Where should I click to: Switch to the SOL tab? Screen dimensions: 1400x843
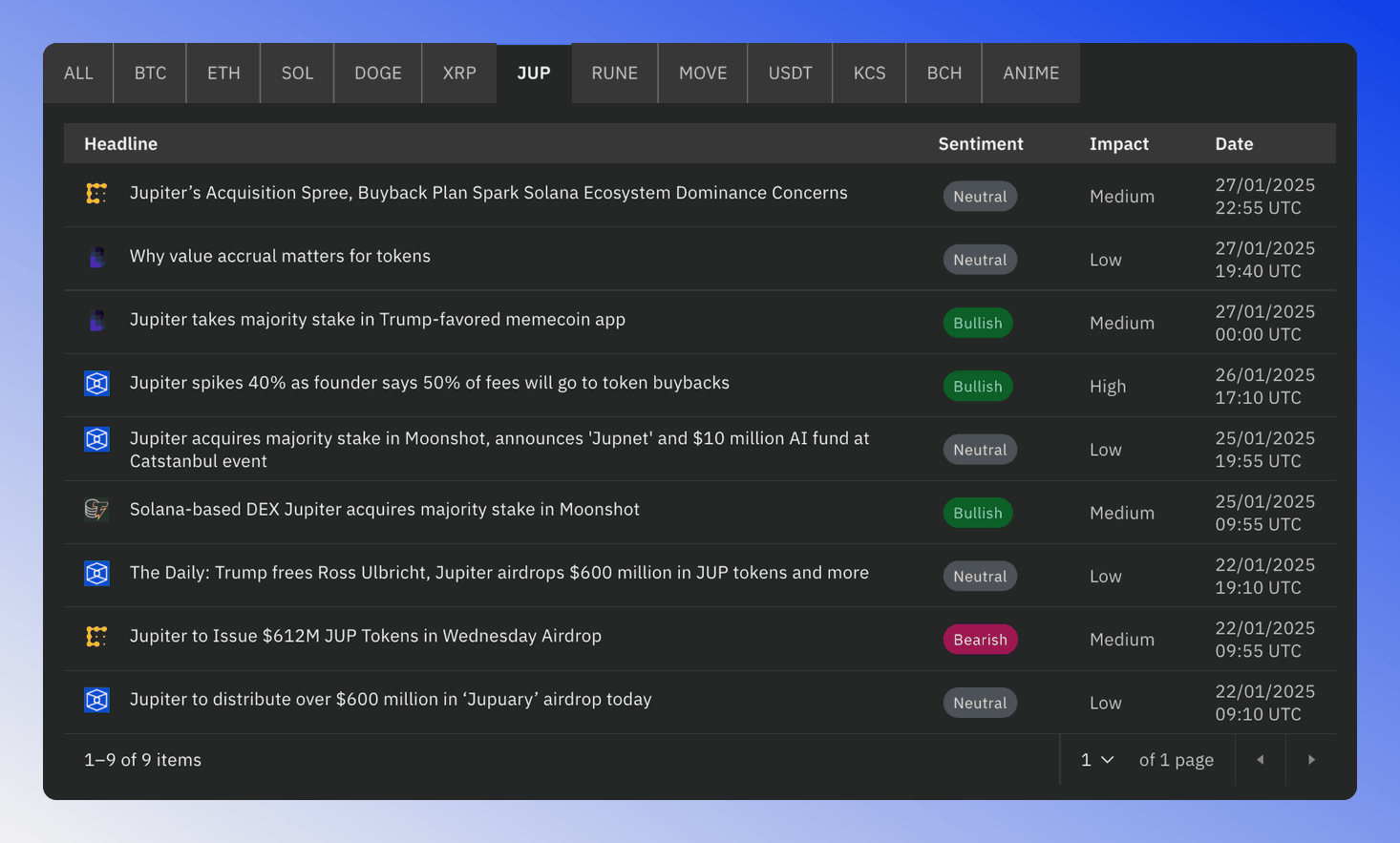click(x=297, y=73)
